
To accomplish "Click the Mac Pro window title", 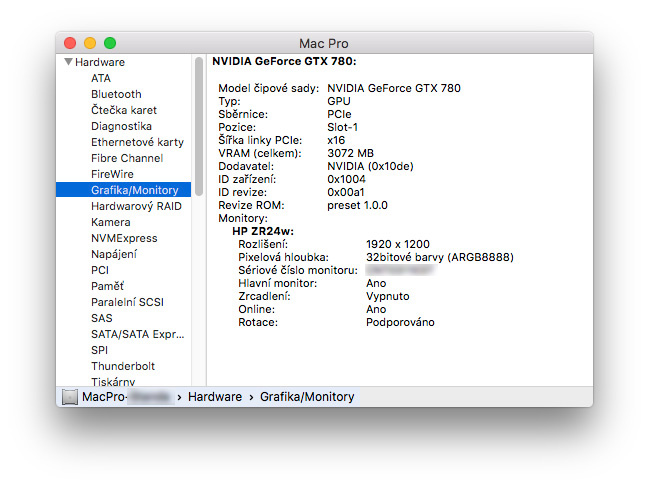I will tap(324, 43).
